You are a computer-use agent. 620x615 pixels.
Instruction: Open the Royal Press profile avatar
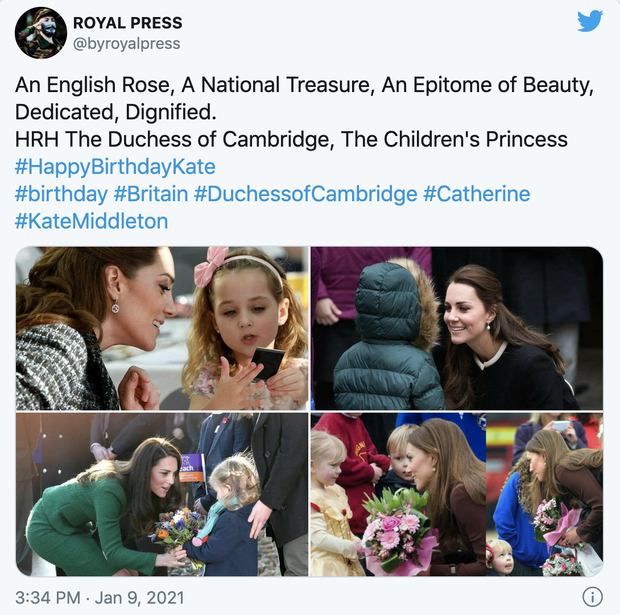point(41,33)
